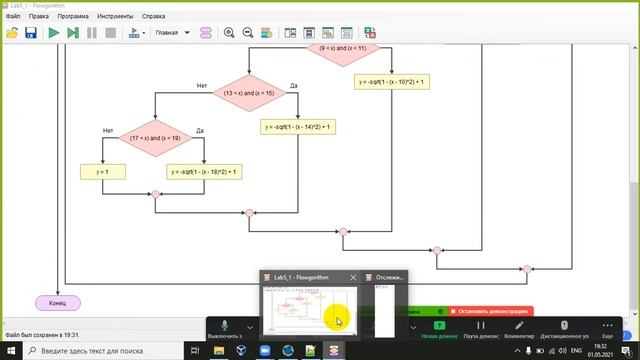Click the vertical scrollbar up arrow
640x360 pixels.
point(635,48)
